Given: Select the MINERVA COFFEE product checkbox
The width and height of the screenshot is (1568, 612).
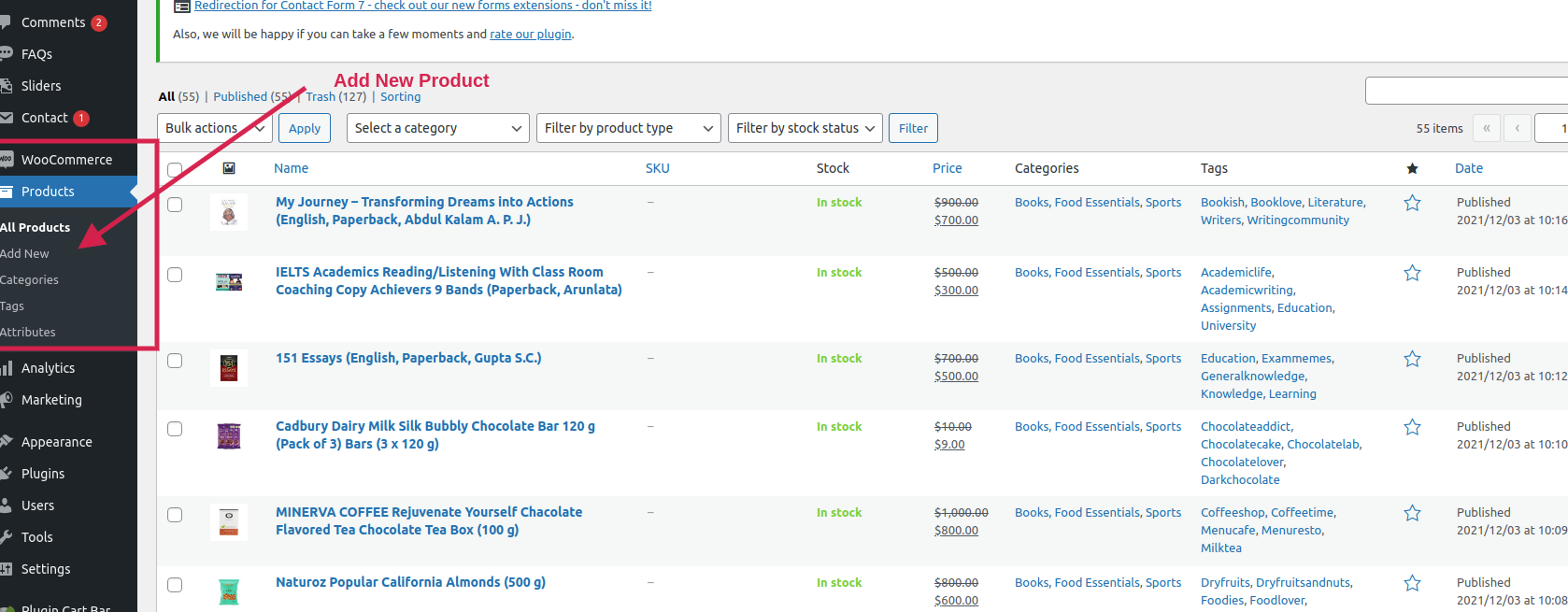Looking at the screenshot, I should [175, 515].
